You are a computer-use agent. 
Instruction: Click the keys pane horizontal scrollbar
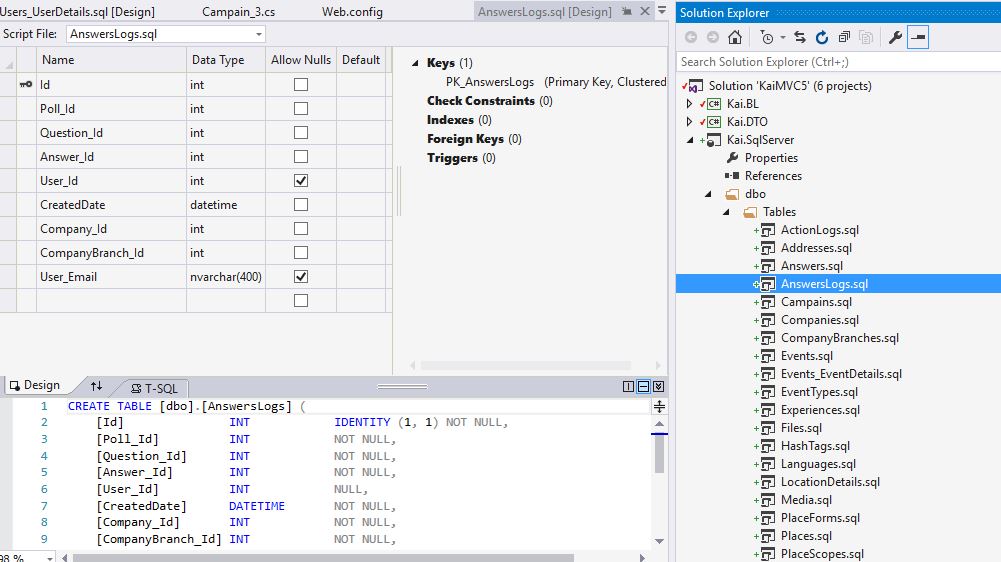click(525, 365)
